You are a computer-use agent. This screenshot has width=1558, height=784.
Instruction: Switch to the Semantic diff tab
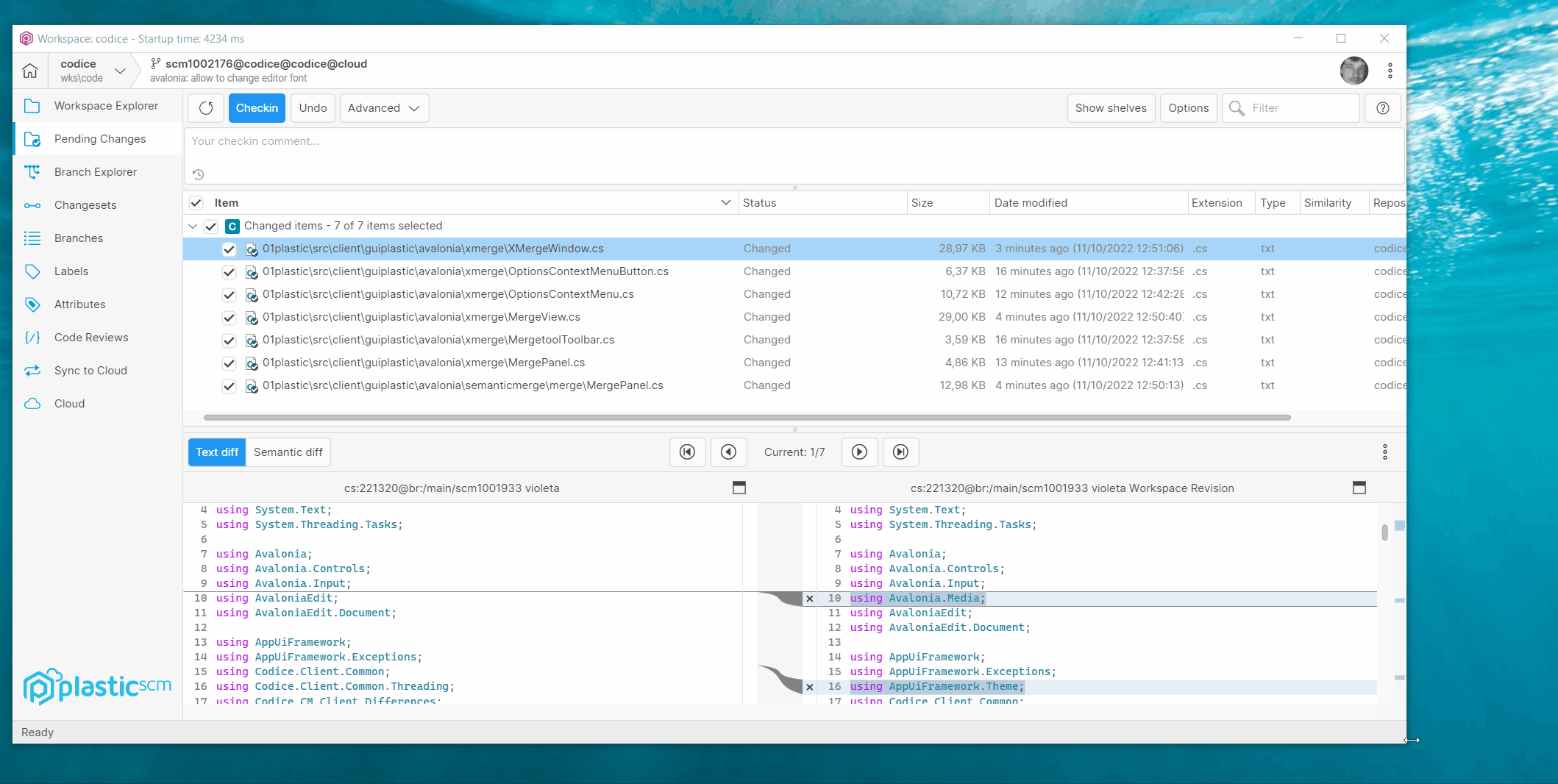click(288, 452)
